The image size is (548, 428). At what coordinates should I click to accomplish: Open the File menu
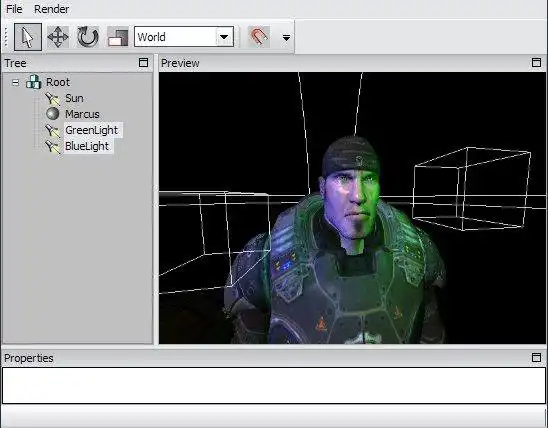click(x=14, y=9)
